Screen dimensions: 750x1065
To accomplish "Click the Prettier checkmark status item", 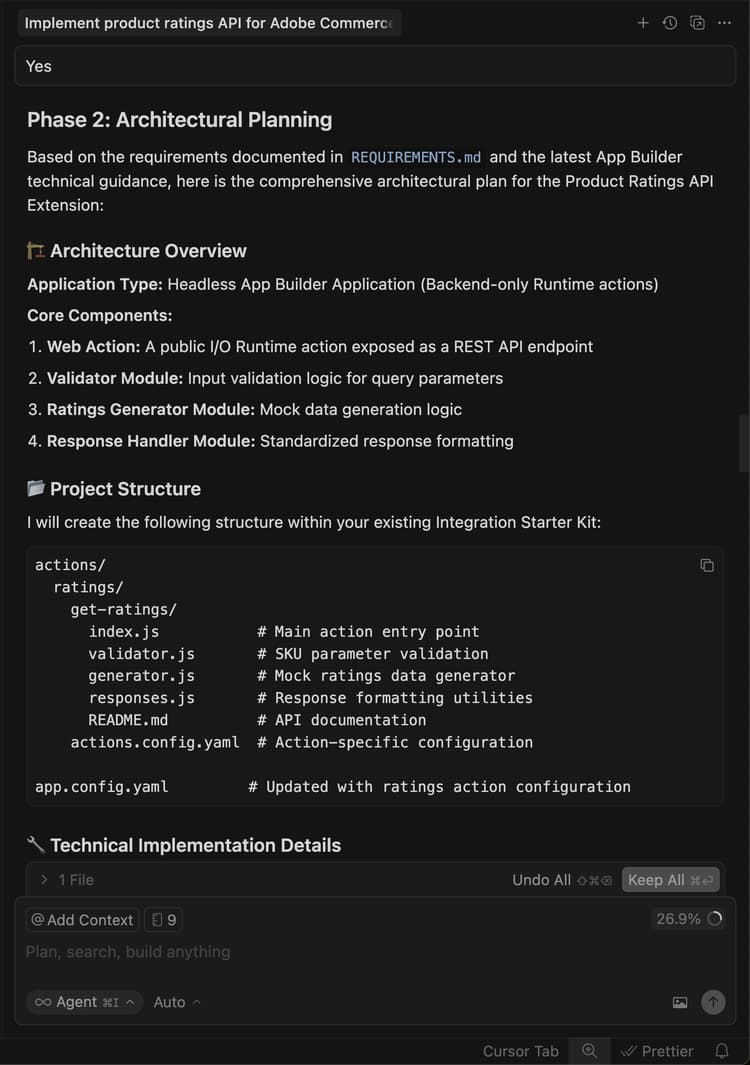I will pyautogui.click(x=657, y=1051).
